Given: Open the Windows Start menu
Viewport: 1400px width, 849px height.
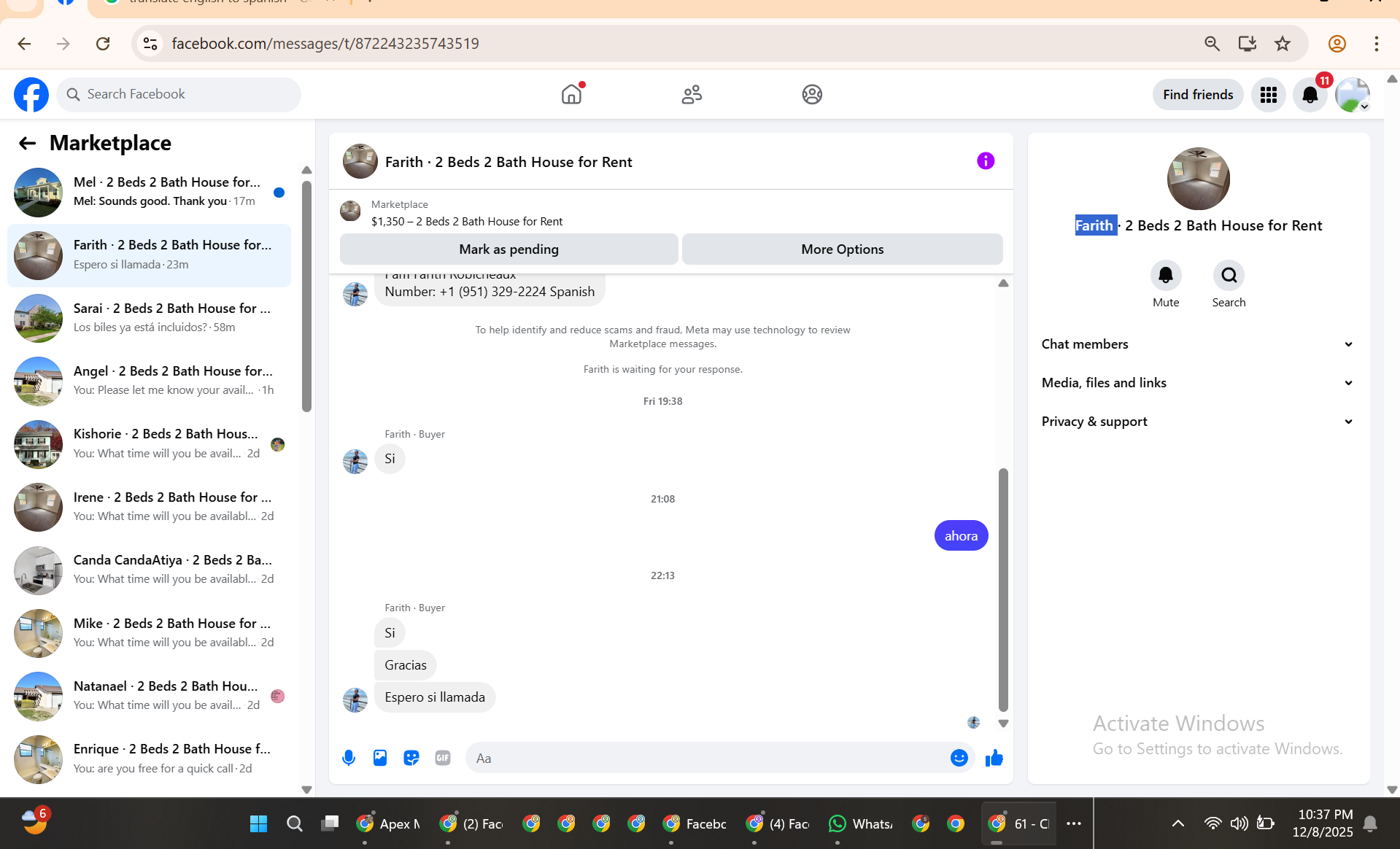Looking at the screenshot, I should 258,823.
